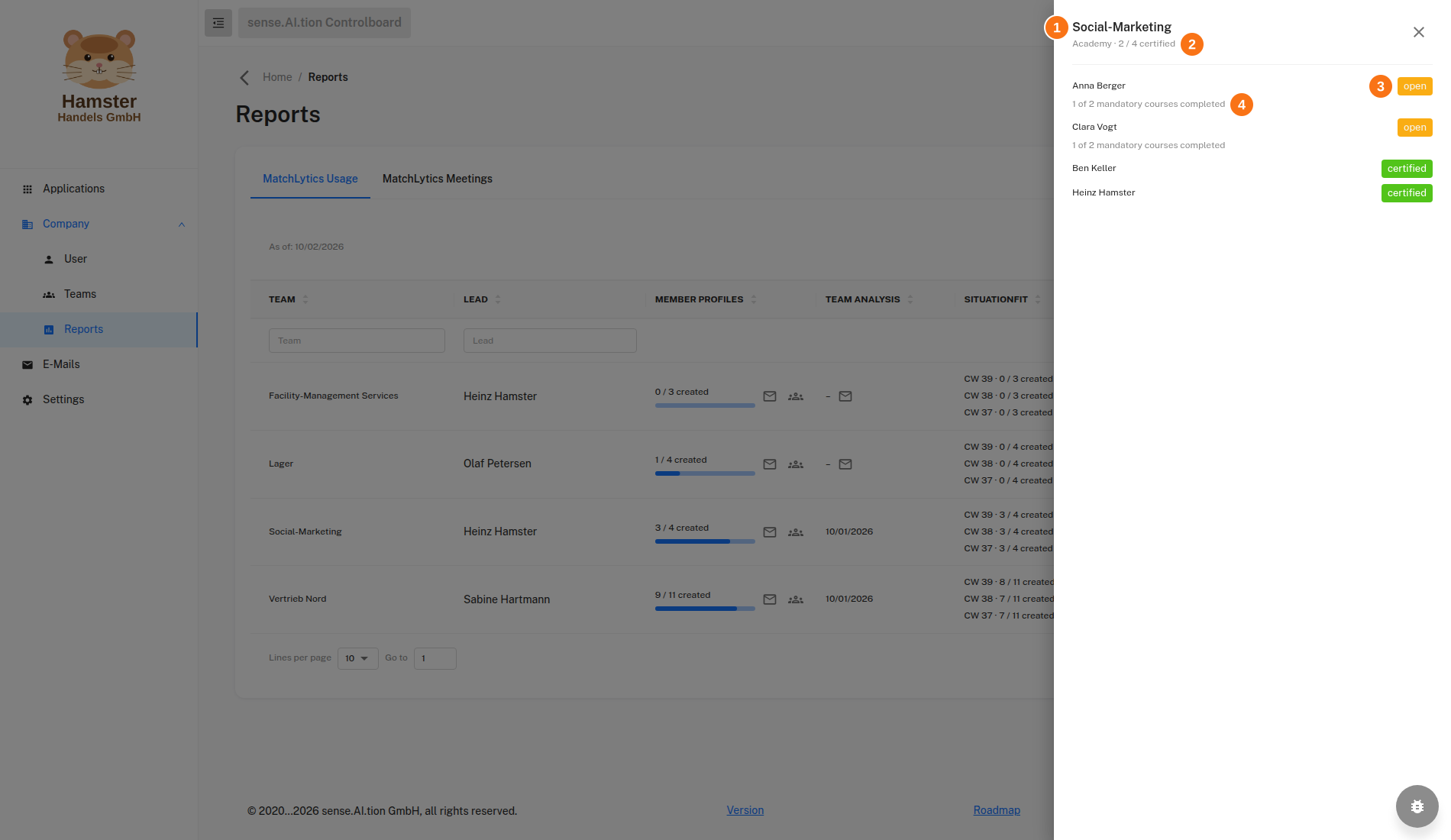Sort by MEMBER PROFILES column
Screen dimensions: 1451x840
click(754, 299)
